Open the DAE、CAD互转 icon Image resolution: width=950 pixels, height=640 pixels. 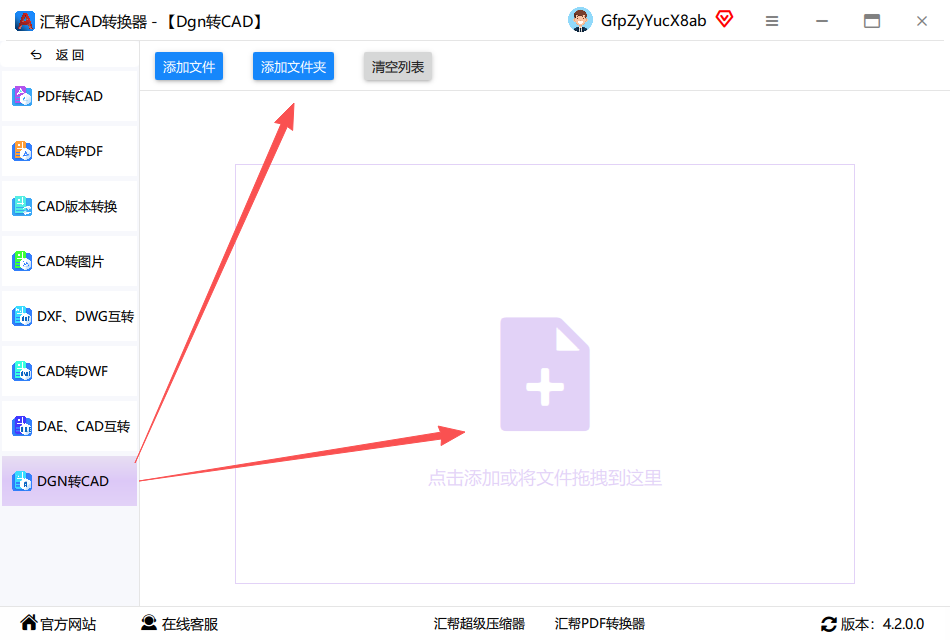tap(22, 426)
